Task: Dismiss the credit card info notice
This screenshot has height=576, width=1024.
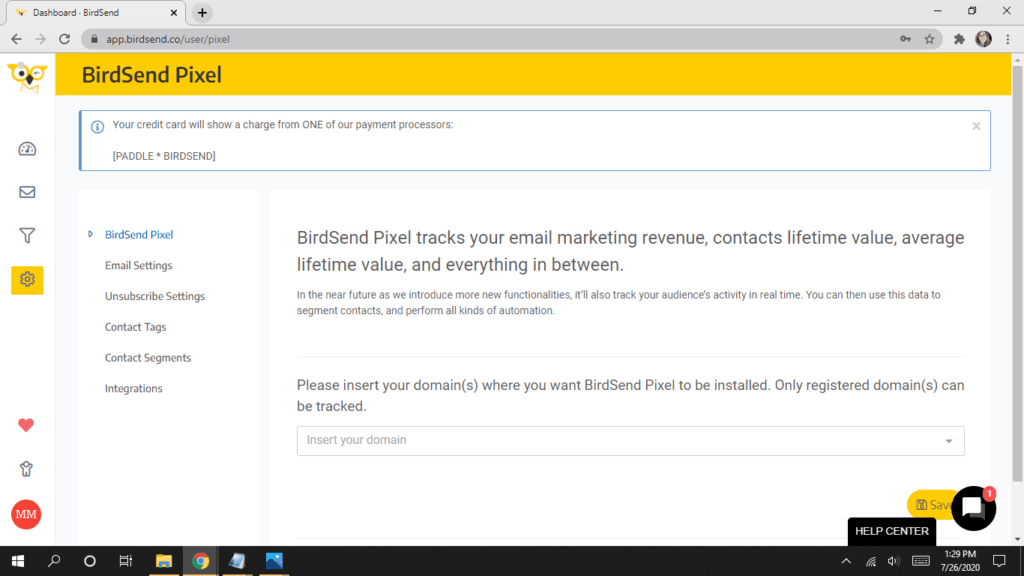Action: [976, 126]
